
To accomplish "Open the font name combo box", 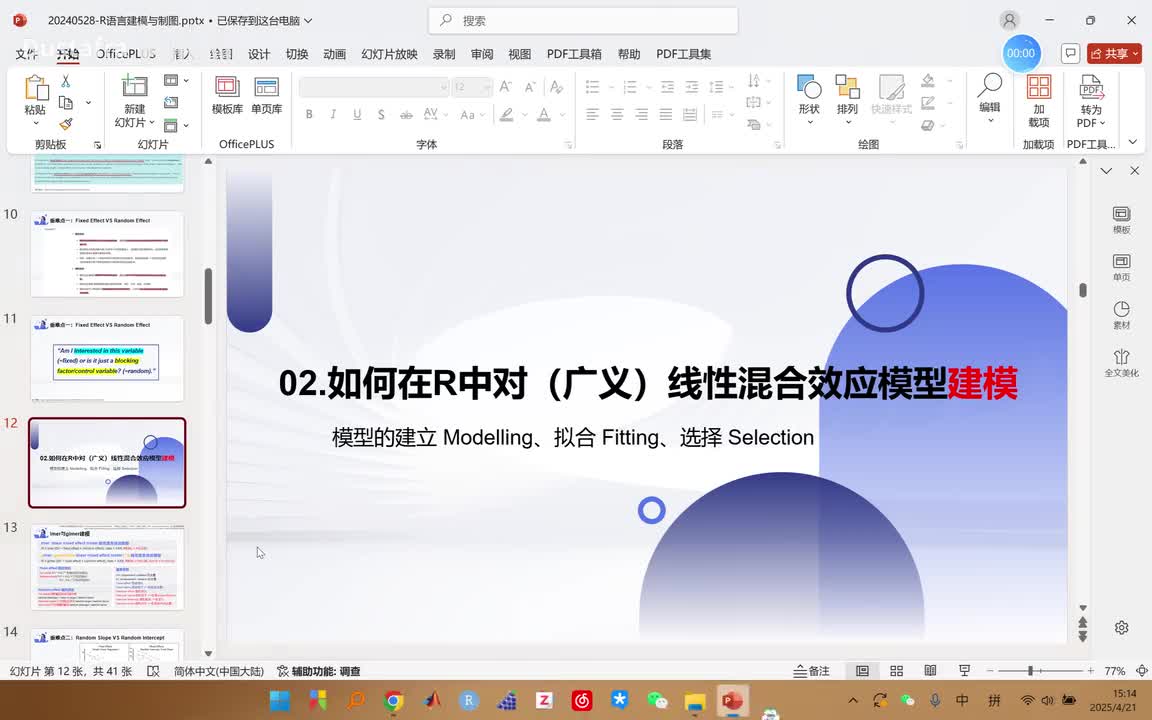I will point(374,87).
